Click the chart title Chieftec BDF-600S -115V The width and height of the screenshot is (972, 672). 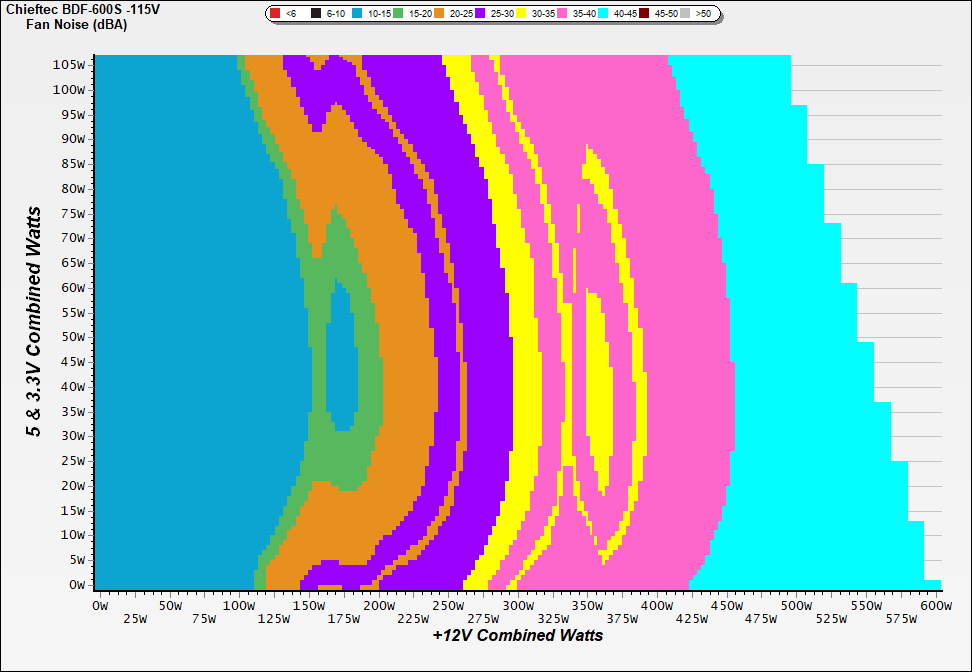coord(70,8)
